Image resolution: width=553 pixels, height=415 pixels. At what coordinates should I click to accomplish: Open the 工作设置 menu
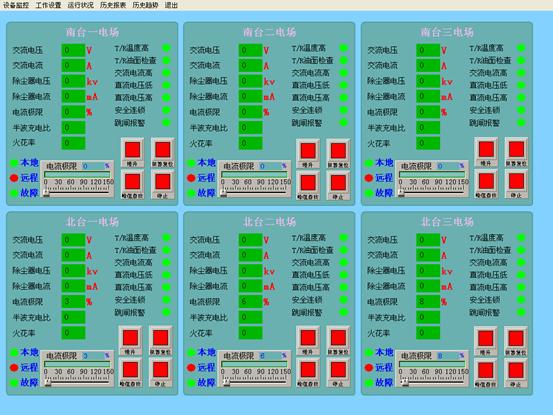tap(48, 5)
